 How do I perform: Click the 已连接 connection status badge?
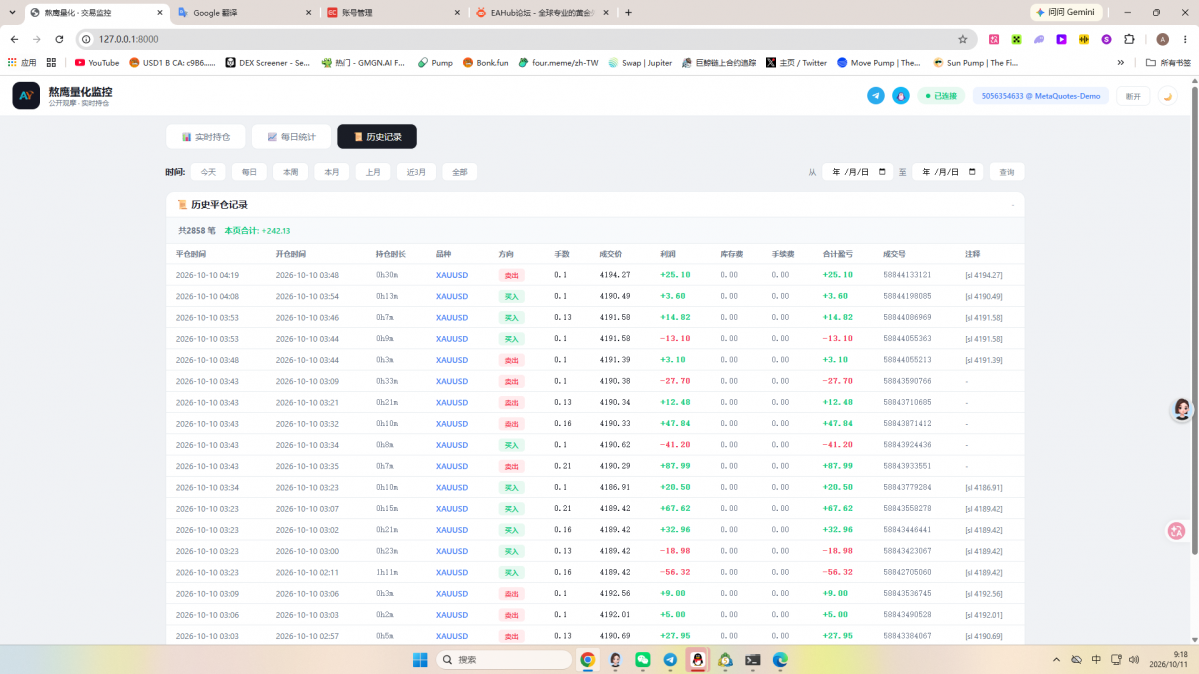click(941, 96)
